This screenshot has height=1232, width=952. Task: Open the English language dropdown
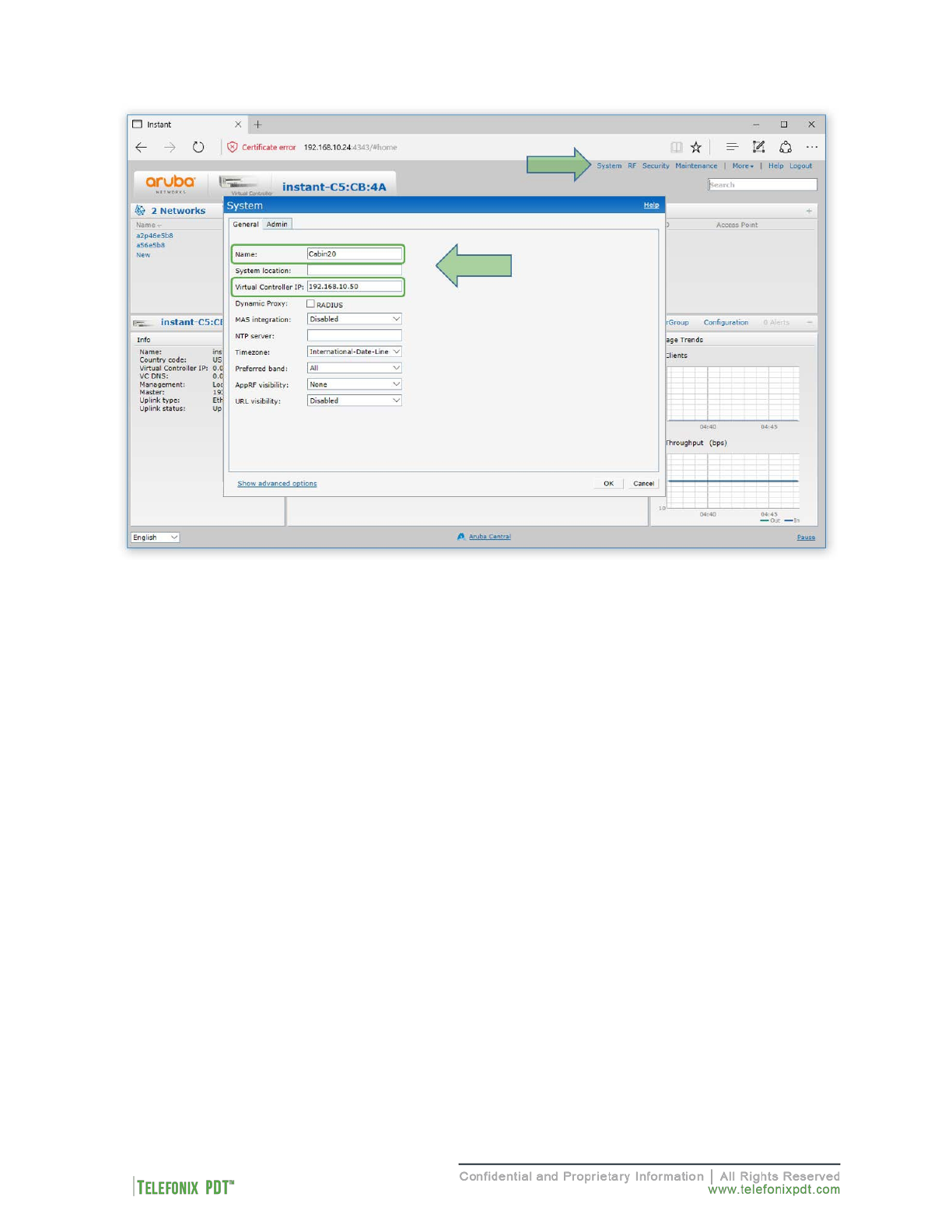[155, 537]
